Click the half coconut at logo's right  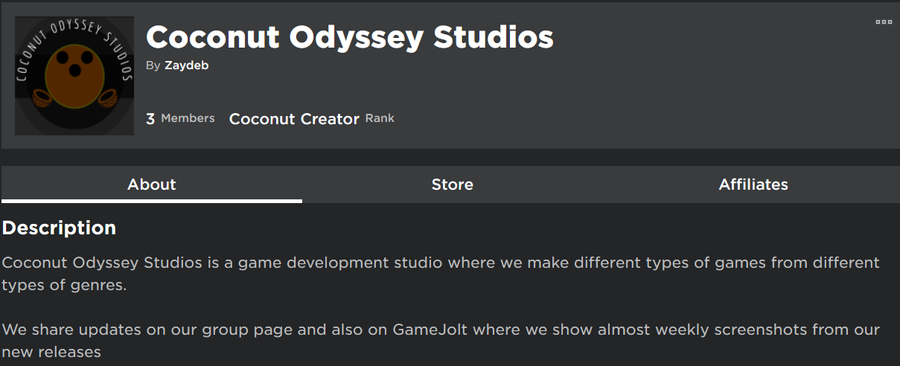click(108, 98)
